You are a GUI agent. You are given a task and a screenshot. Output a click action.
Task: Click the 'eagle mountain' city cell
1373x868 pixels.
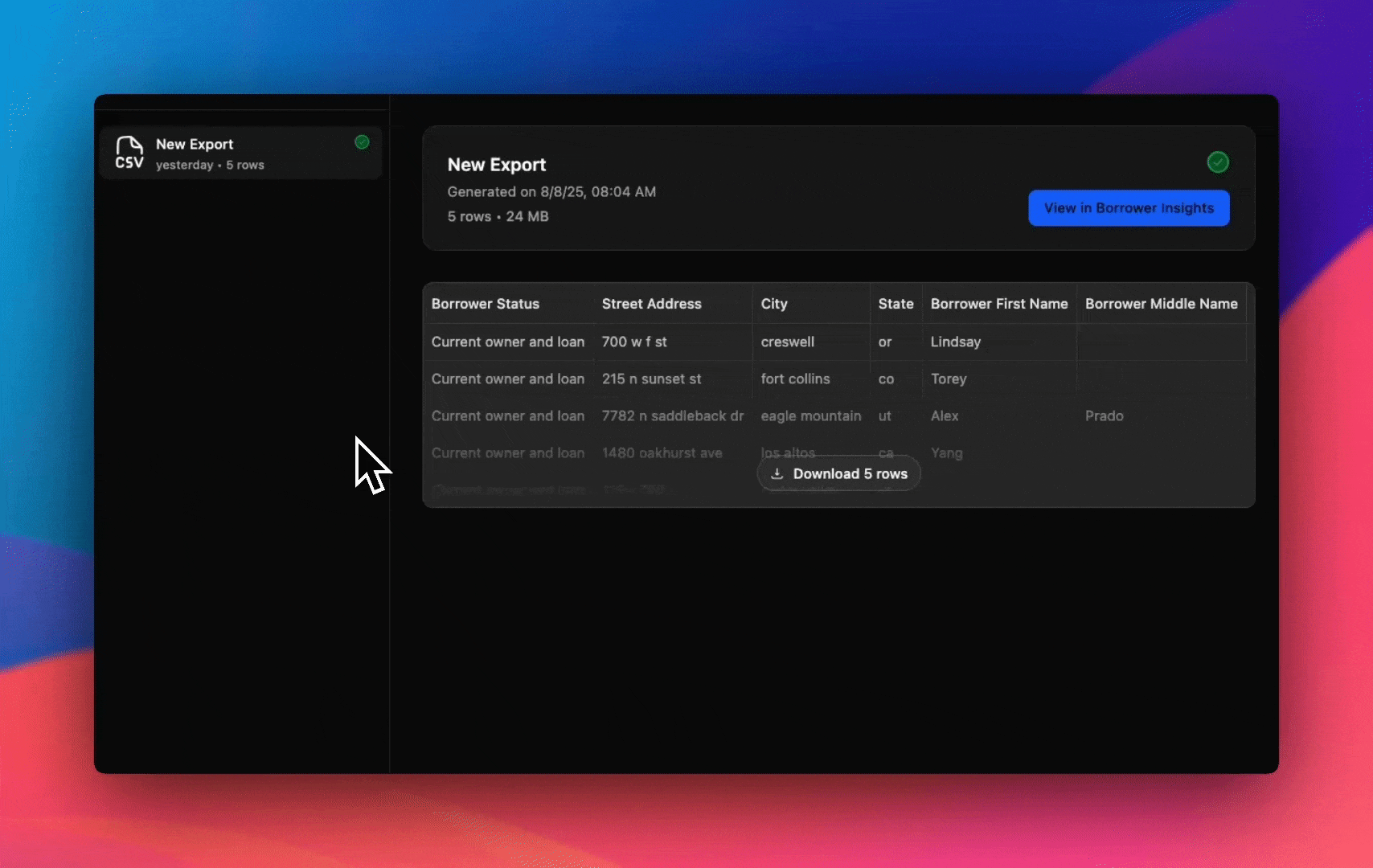pos(811,416)
